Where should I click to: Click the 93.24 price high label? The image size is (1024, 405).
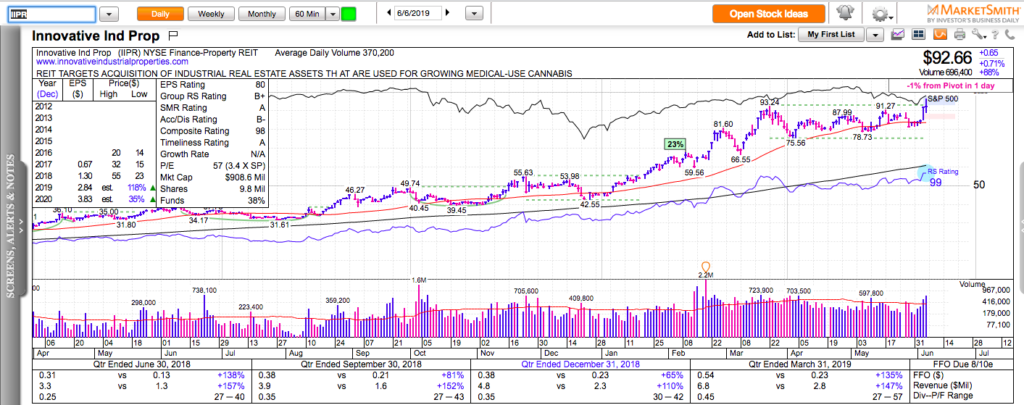[x=769, y=102]
